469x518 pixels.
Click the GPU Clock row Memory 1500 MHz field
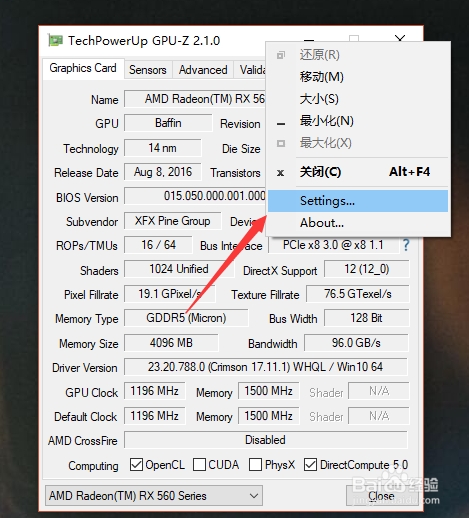[x=269, y=391]
